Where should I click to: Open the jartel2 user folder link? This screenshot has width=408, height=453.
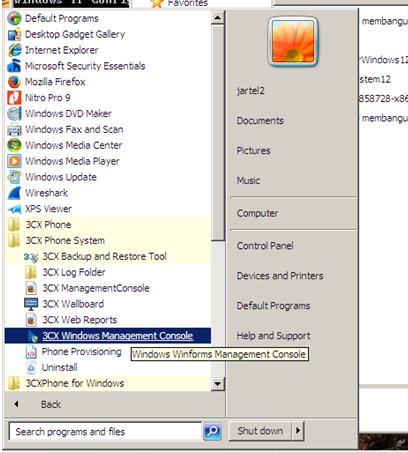tap(251, 91)
